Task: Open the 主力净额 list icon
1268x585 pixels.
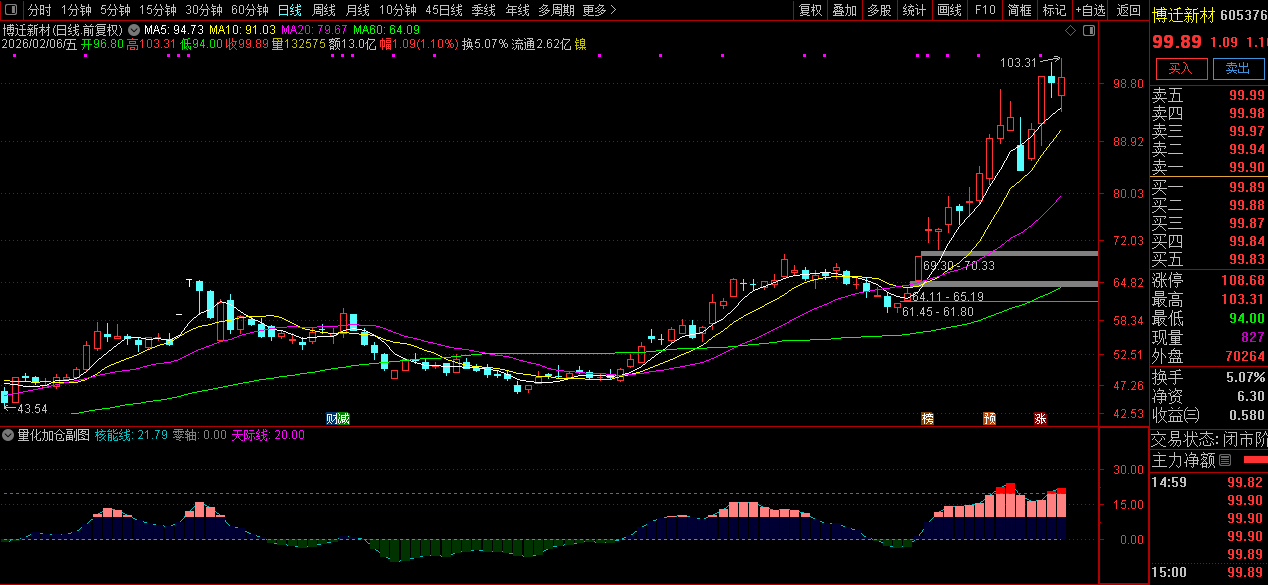Action: [1225, 461]
